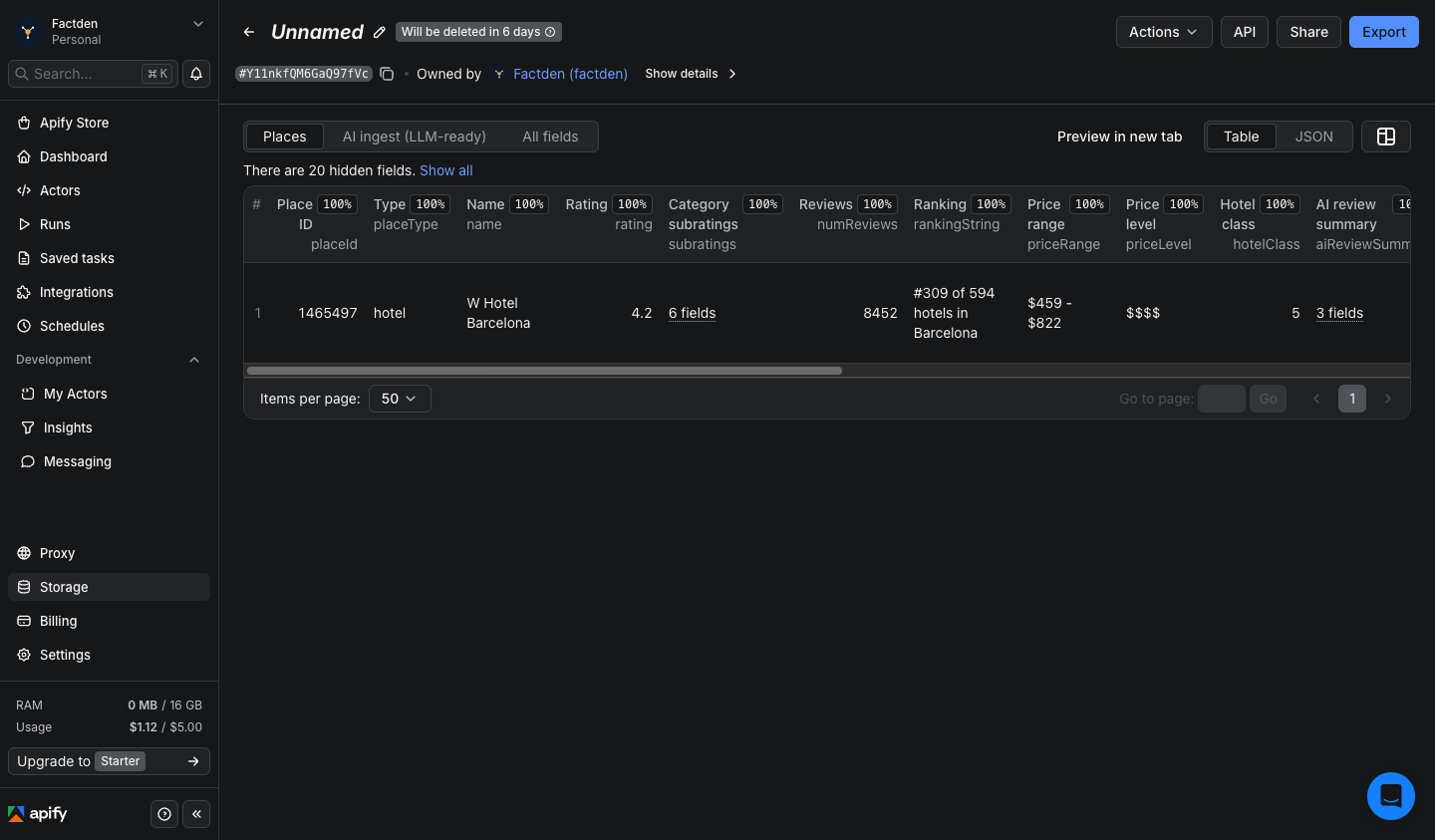Open the 6 fields subratings link
Viewport: 1435px width, 840px height.
[692, 313]
